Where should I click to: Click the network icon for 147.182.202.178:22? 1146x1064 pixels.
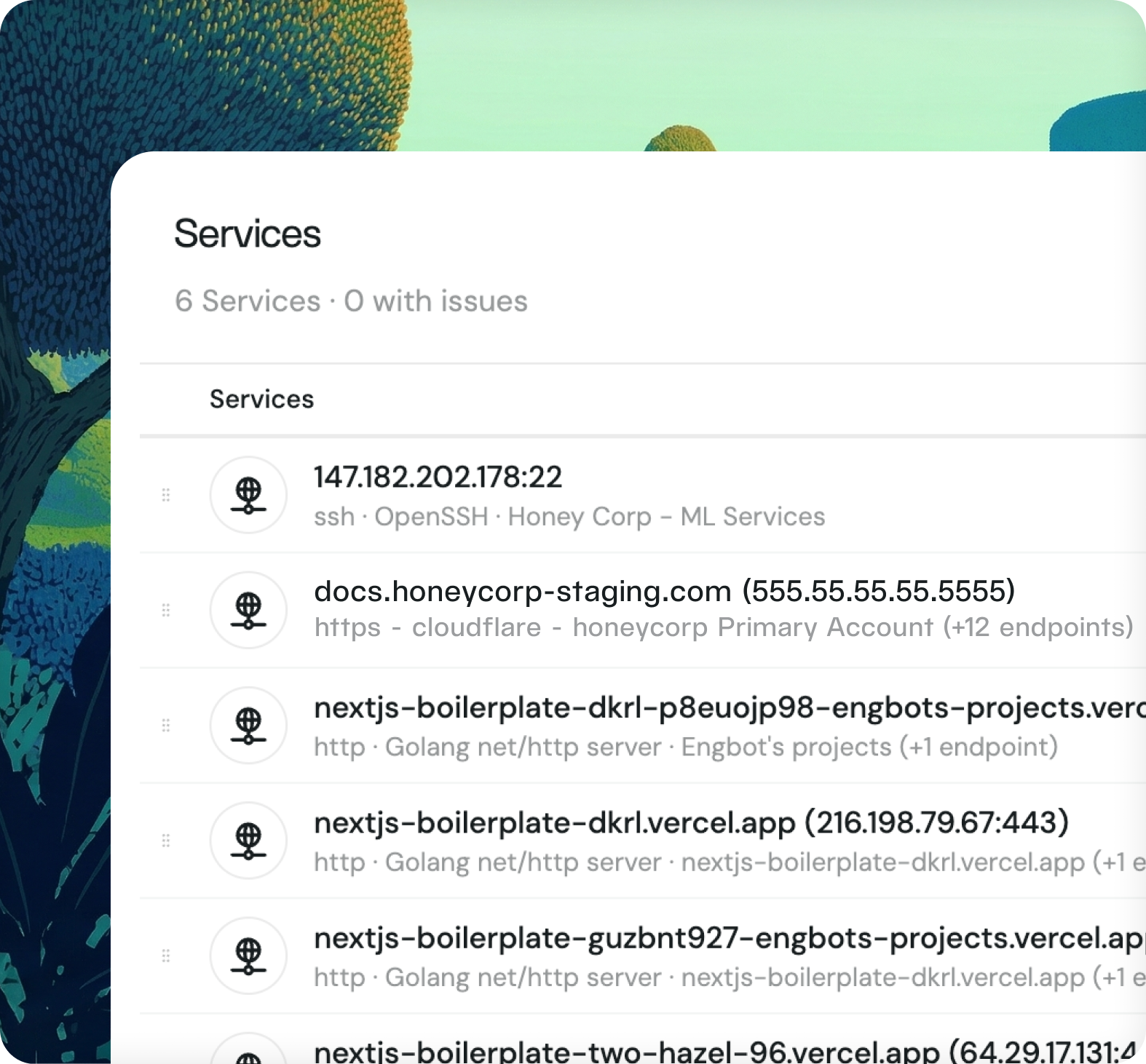(x=248, y=495)
